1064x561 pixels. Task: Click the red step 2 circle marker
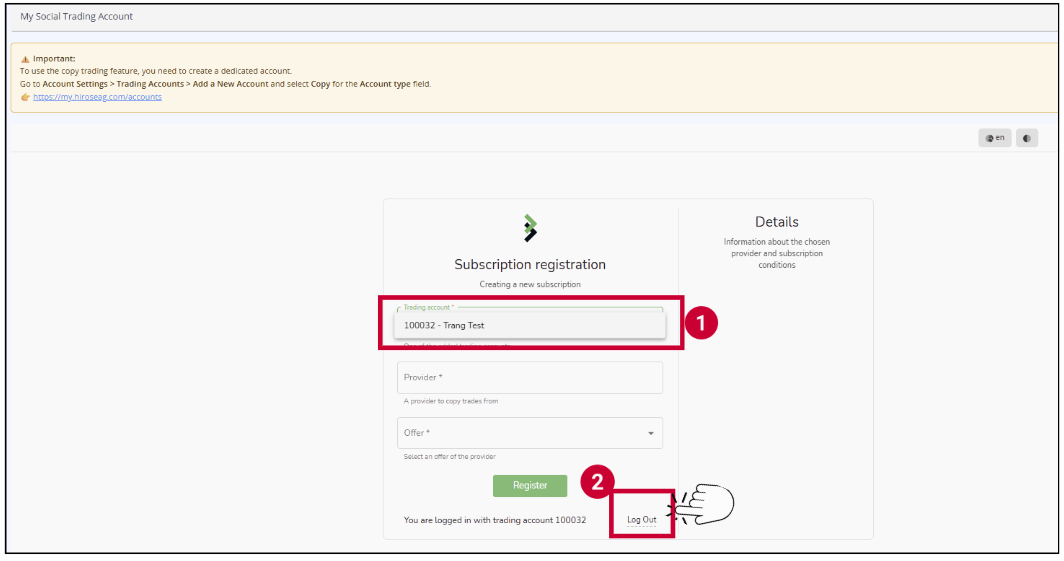(x=597, y=482)
